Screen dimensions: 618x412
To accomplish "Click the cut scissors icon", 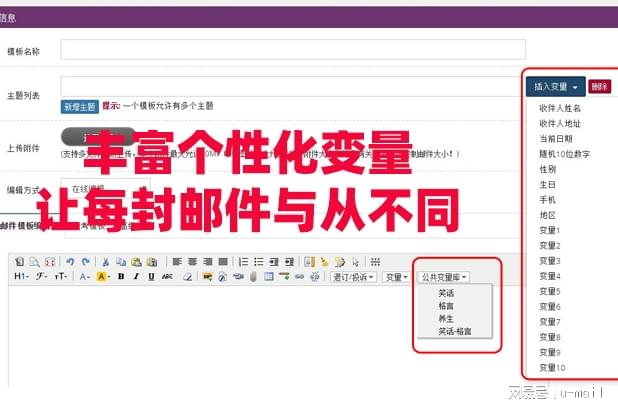I will [106, 262].
